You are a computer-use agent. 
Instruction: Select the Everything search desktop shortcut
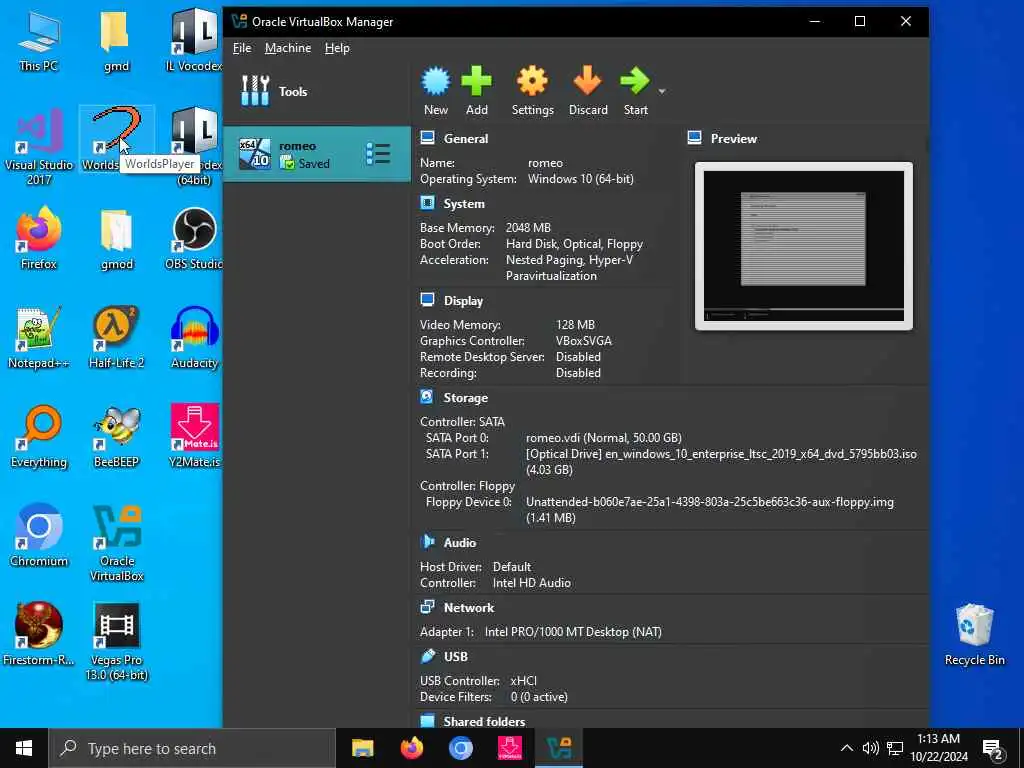(39, 437)
